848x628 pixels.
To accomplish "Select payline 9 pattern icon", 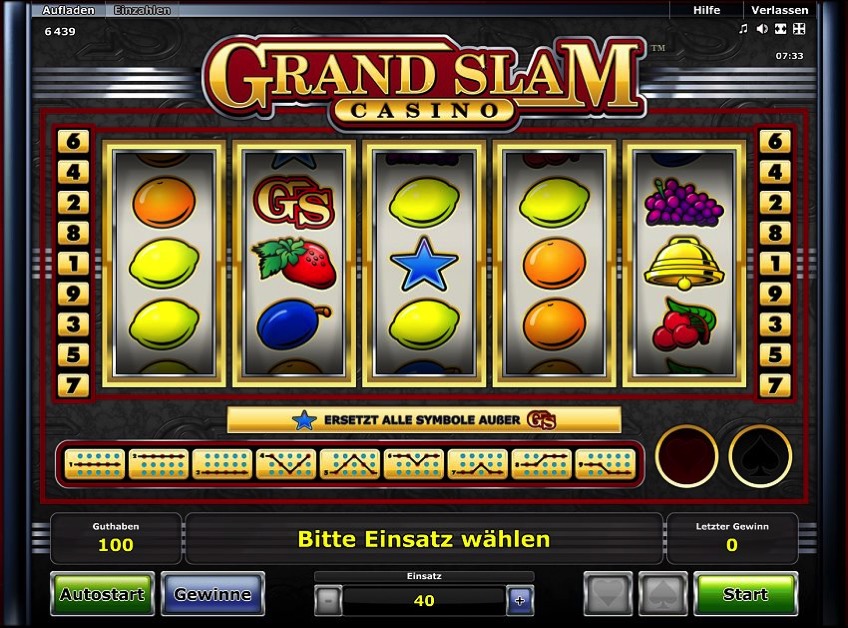I will (x=605, y=464).
